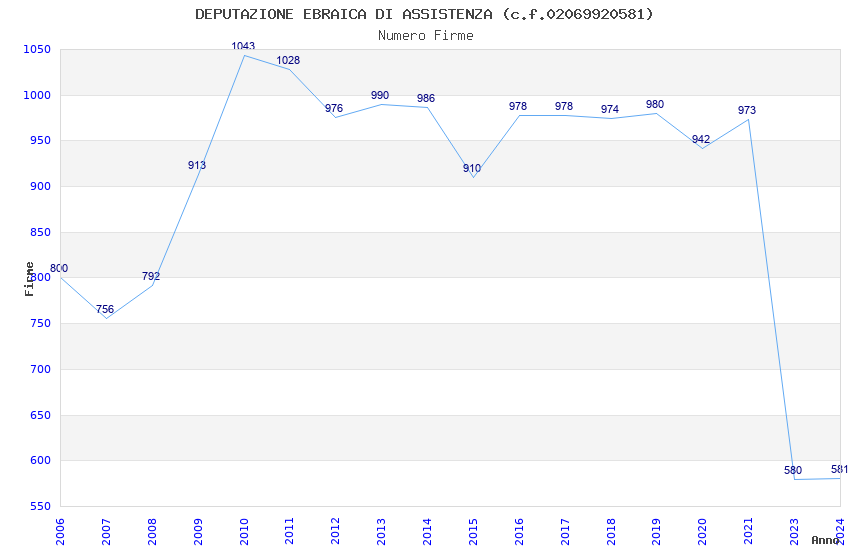Click y-axis value 650
Image resolution: width=850 pixels, height=550 pixels.
tap(40, 415)
